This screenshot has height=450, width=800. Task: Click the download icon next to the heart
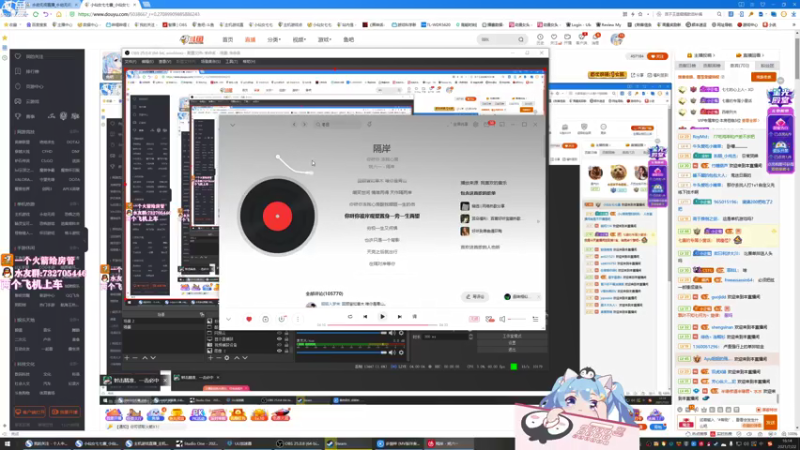pos(265,319)
